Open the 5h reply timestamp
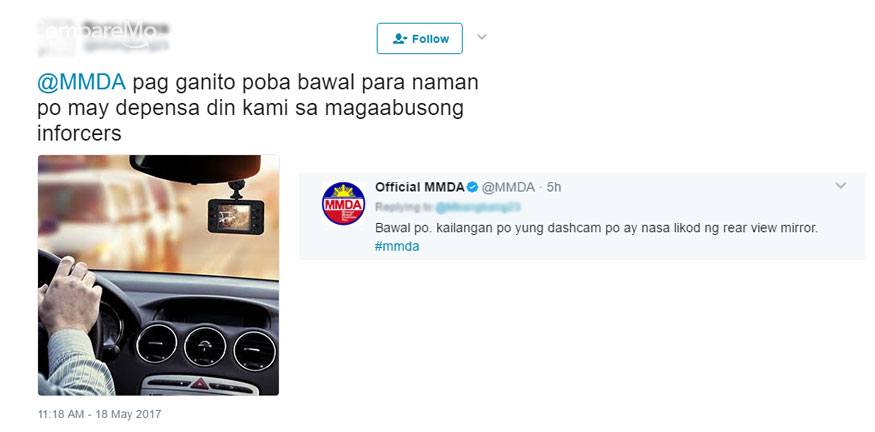The width and height of the screenshot is (875, 432). point(554,187)
